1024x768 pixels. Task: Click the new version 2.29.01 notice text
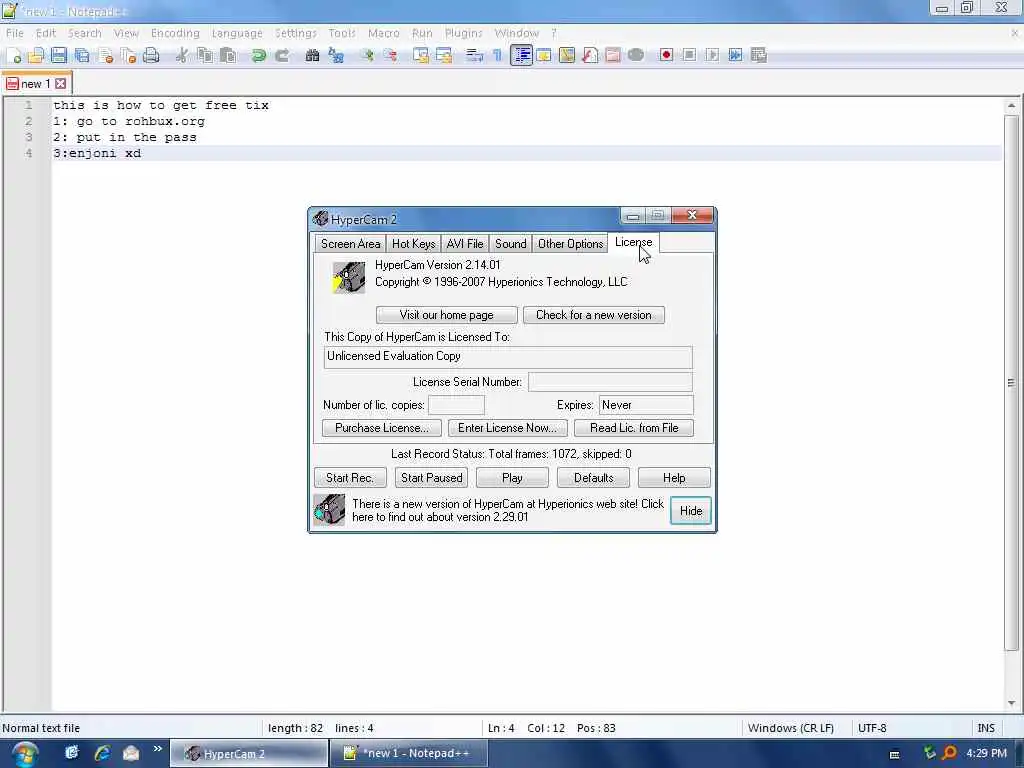507,510
